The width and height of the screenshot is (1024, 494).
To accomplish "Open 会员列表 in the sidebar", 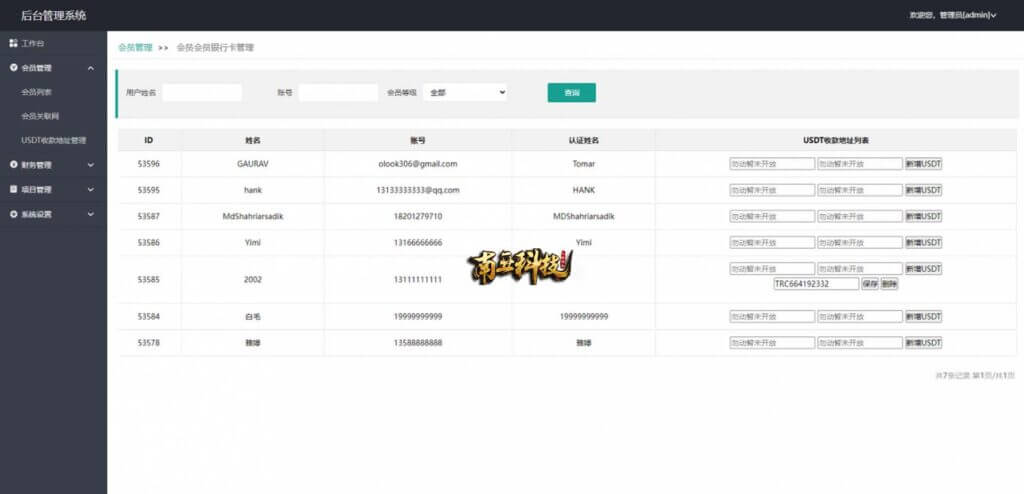I will click(x=37, y=92).
